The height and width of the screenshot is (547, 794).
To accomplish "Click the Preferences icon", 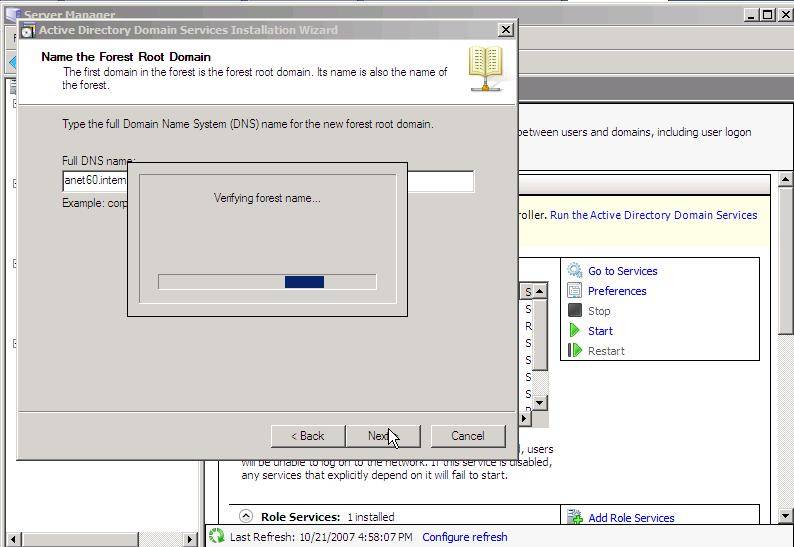I will click(x=575, y=290).
